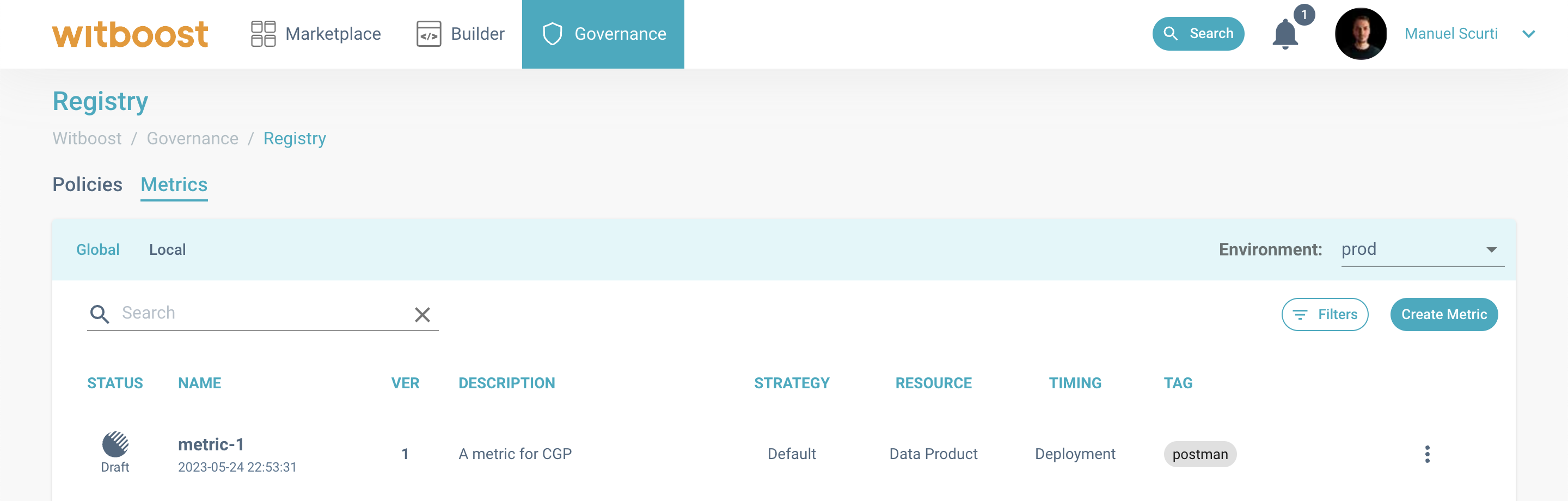Click the Draft status icon for metric-1

115,444
